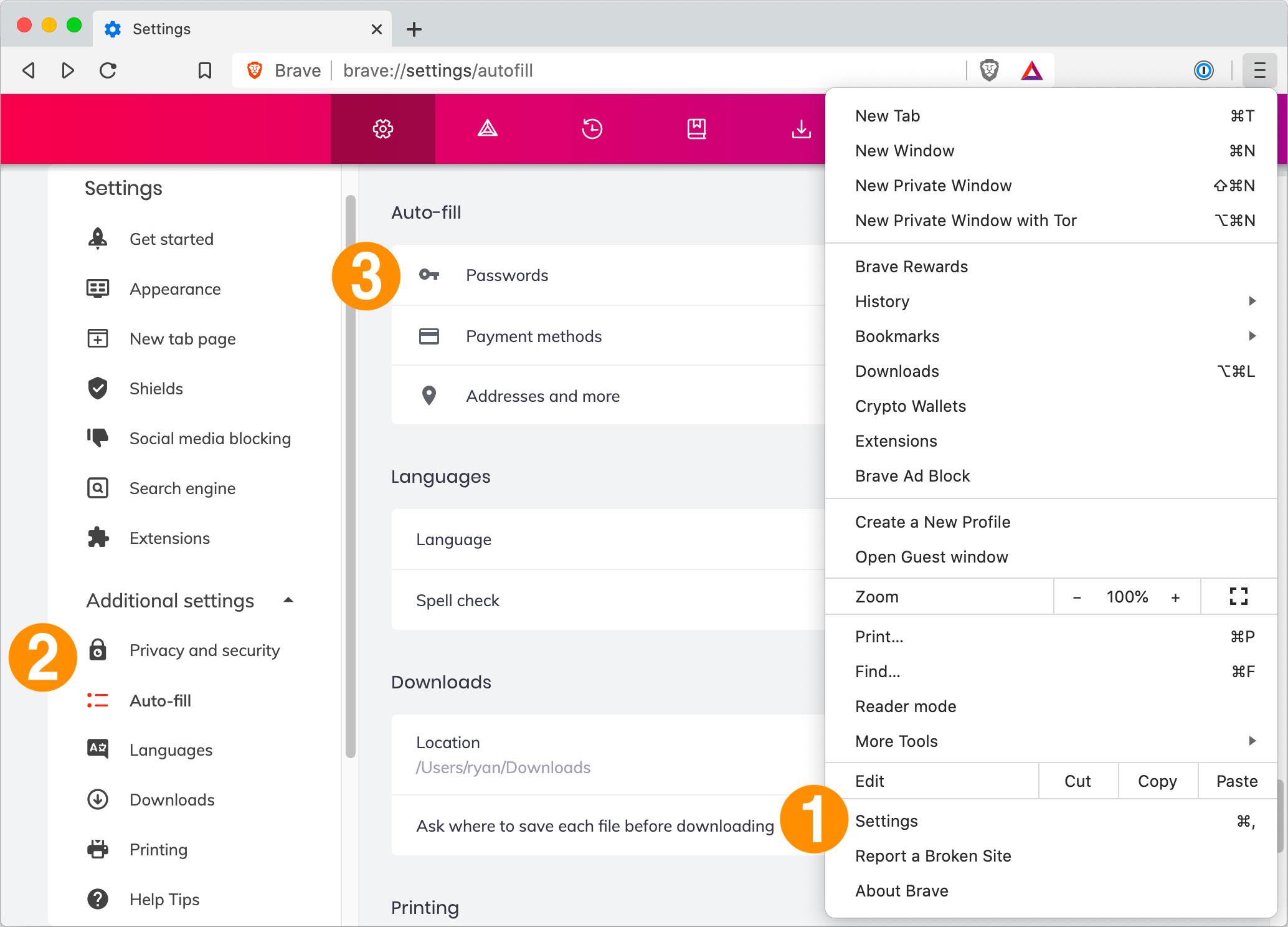Image resolution: width=1288 pixels, height=927 pixels.
Task: Increase zoom with the plus button
Action: [1175, 597]
